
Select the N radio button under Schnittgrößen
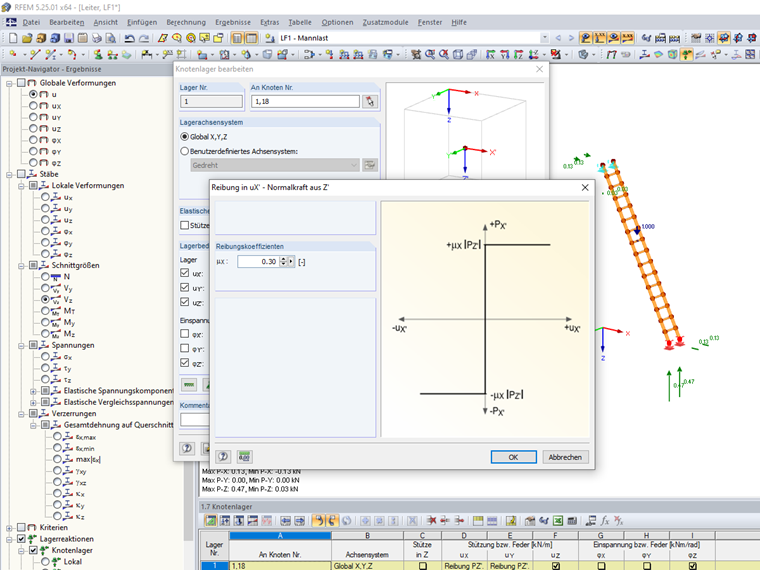click(45, 276)
